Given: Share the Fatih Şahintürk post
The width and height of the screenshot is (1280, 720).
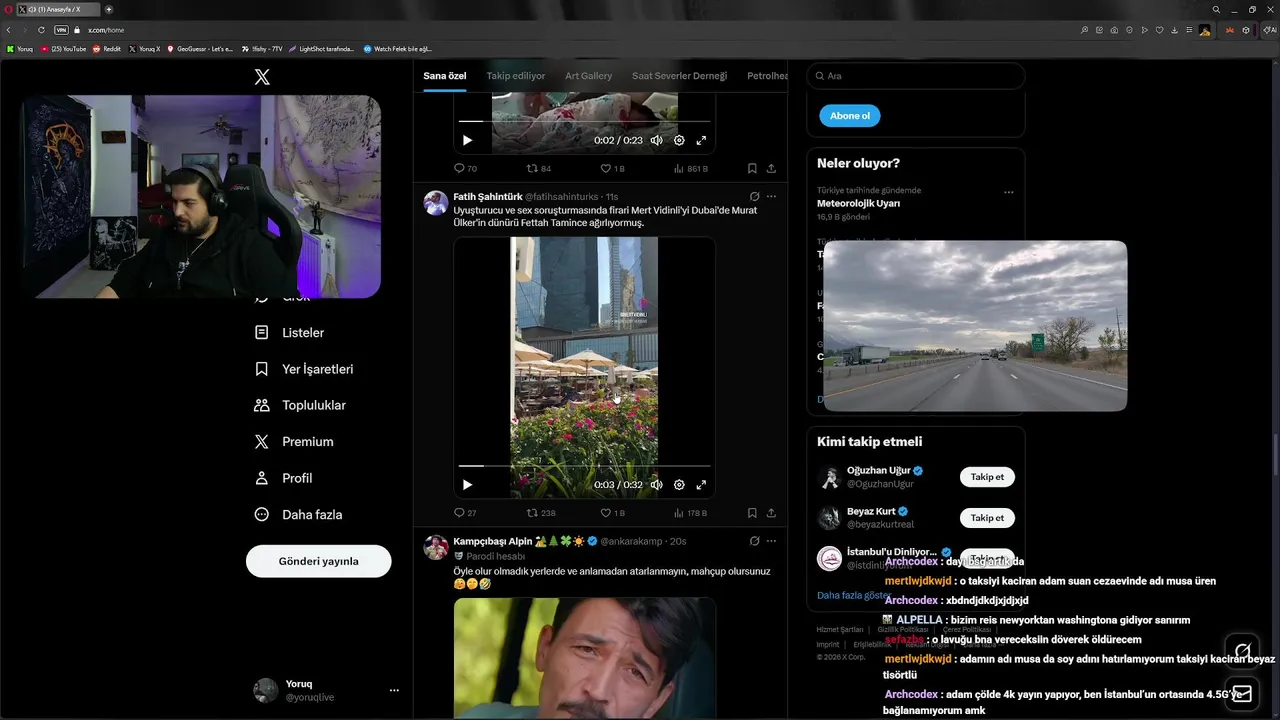Looking at the screenshot, I should tap(771, 513).
